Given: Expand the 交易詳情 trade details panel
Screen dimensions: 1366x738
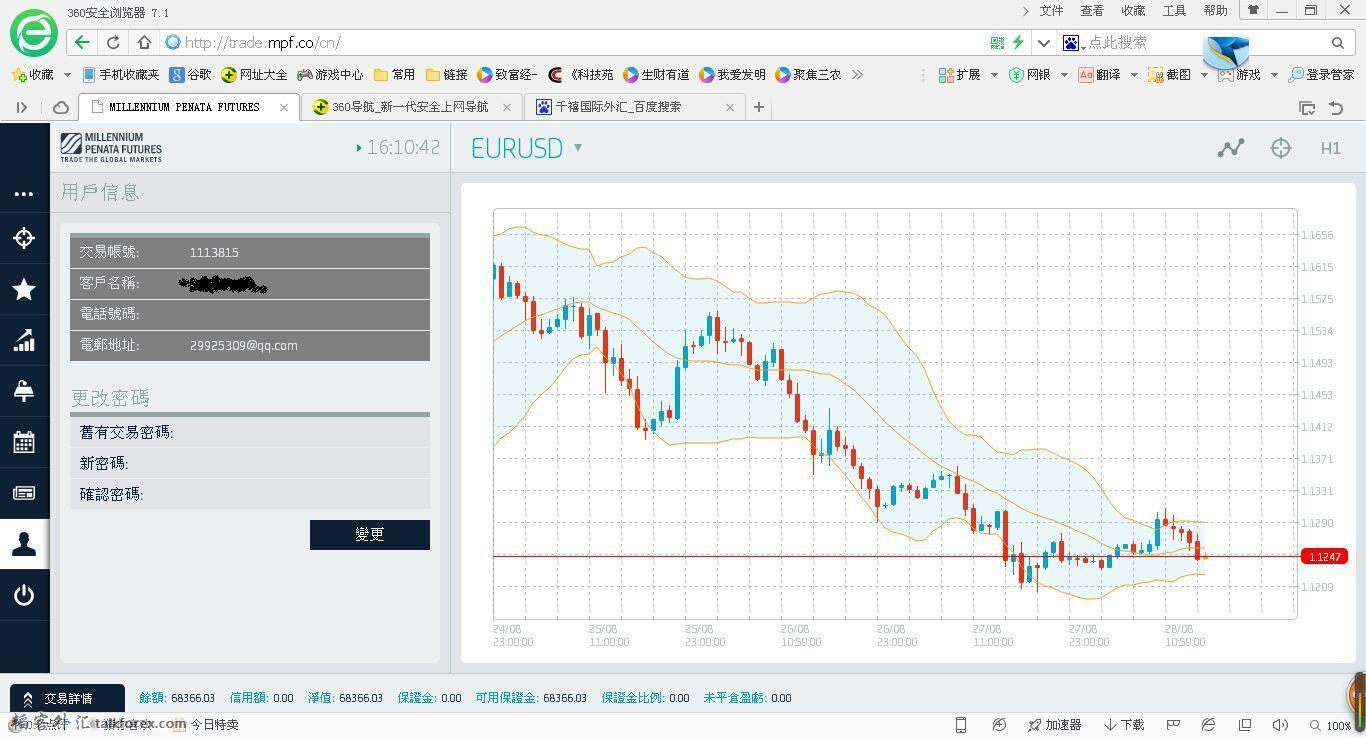Looking at the screenshot, I should point(67,699).
